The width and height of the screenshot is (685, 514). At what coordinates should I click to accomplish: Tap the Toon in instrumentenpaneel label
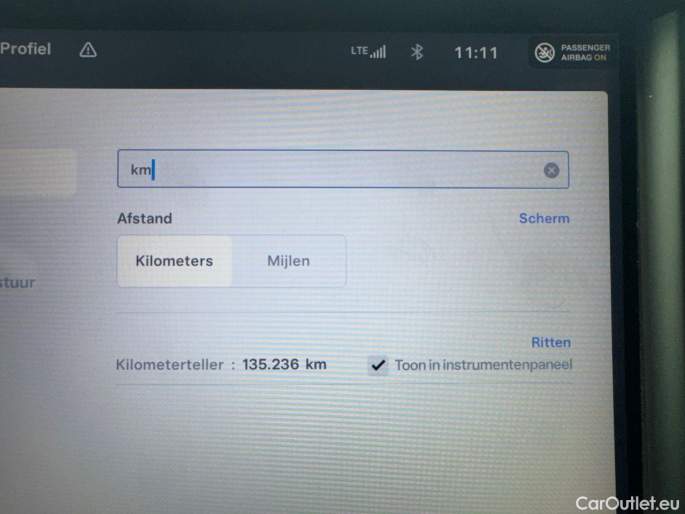click(484, 365)
